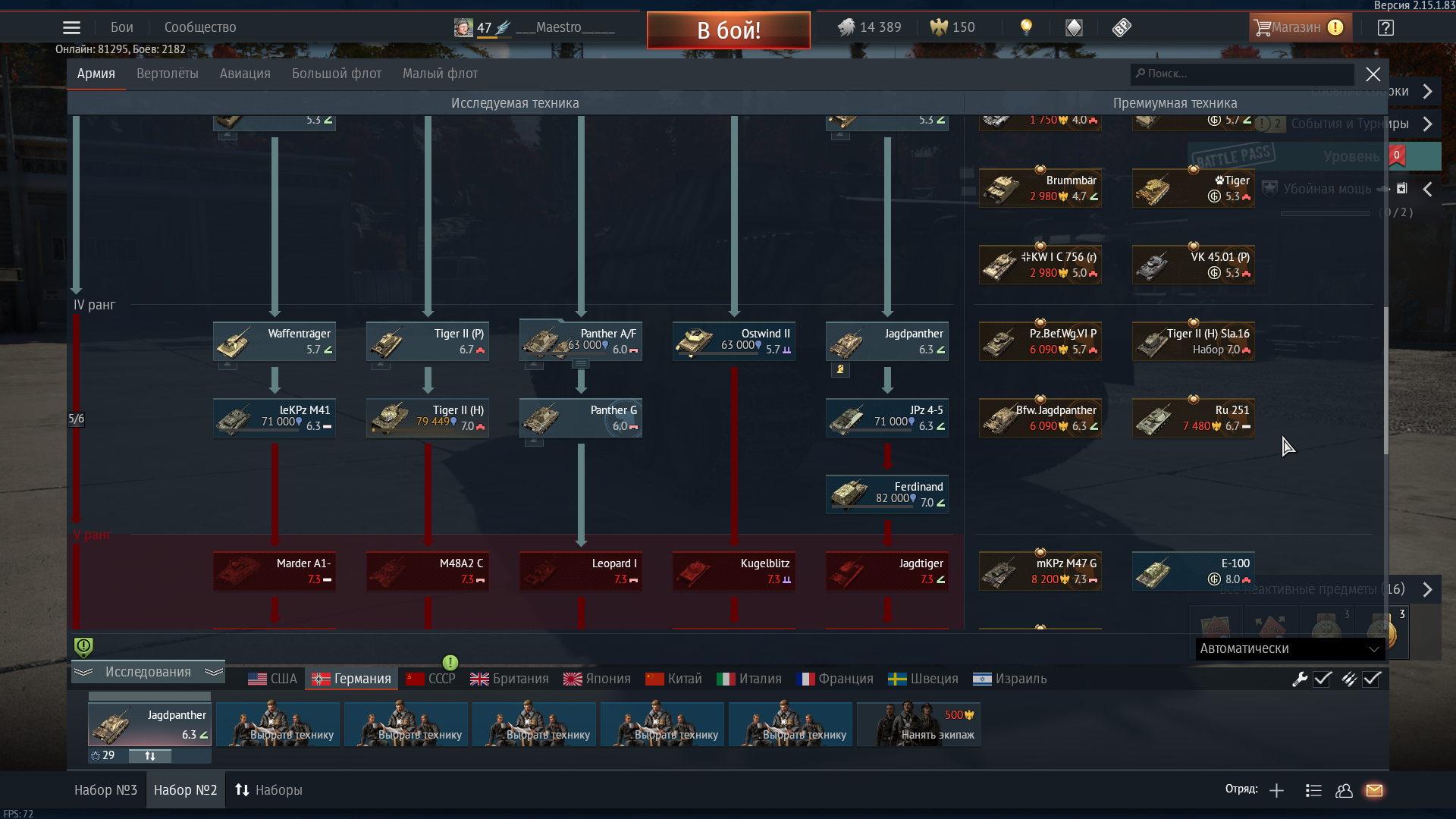Open Golden Eagles balance 150
The height and width of the screenshot is (819, 1456).
[x=953, y=27]
